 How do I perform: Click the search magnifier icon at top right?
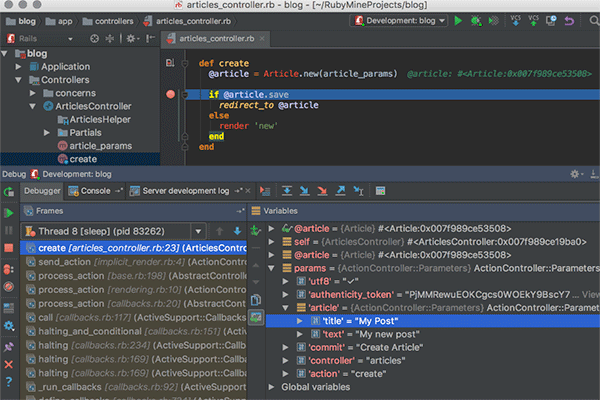[x=593, y=21]
